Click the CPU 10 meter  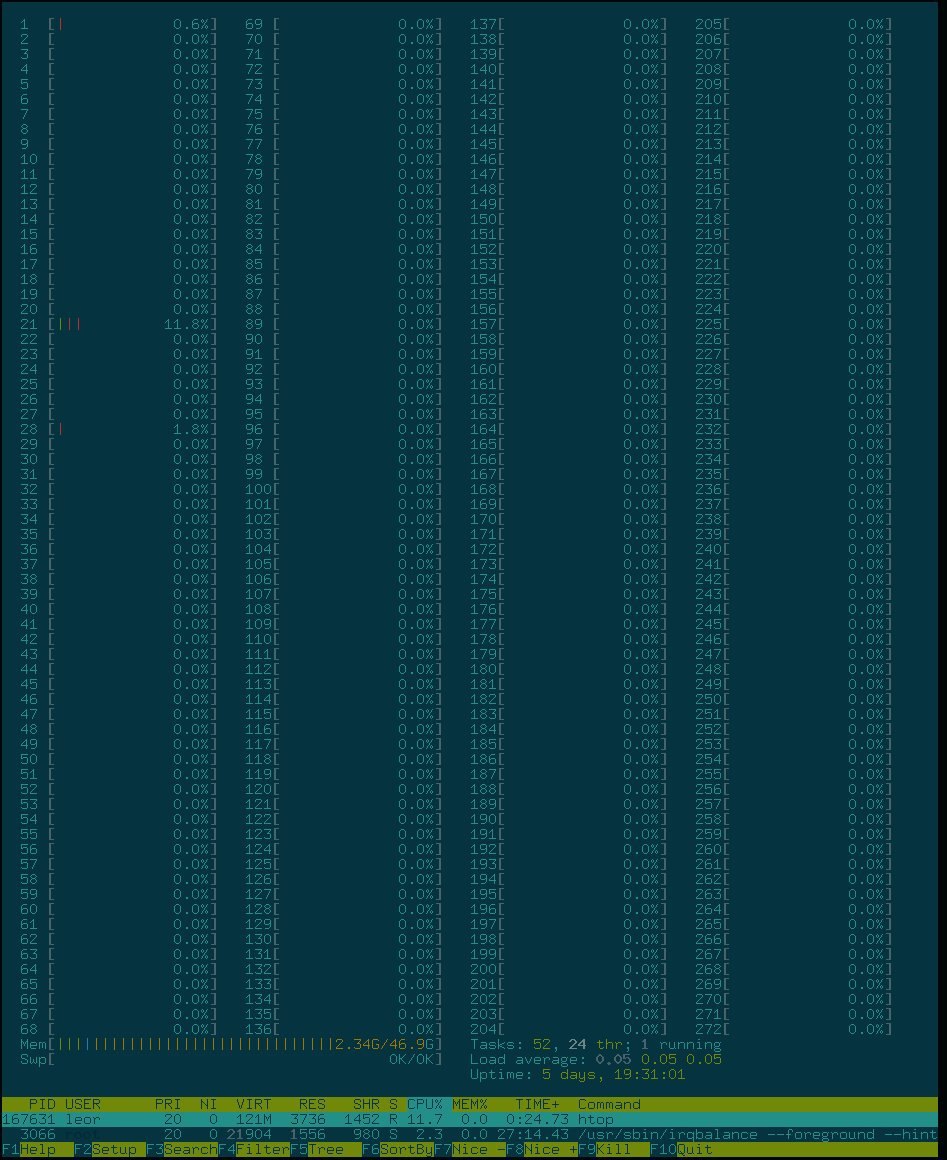pos(118,159)
